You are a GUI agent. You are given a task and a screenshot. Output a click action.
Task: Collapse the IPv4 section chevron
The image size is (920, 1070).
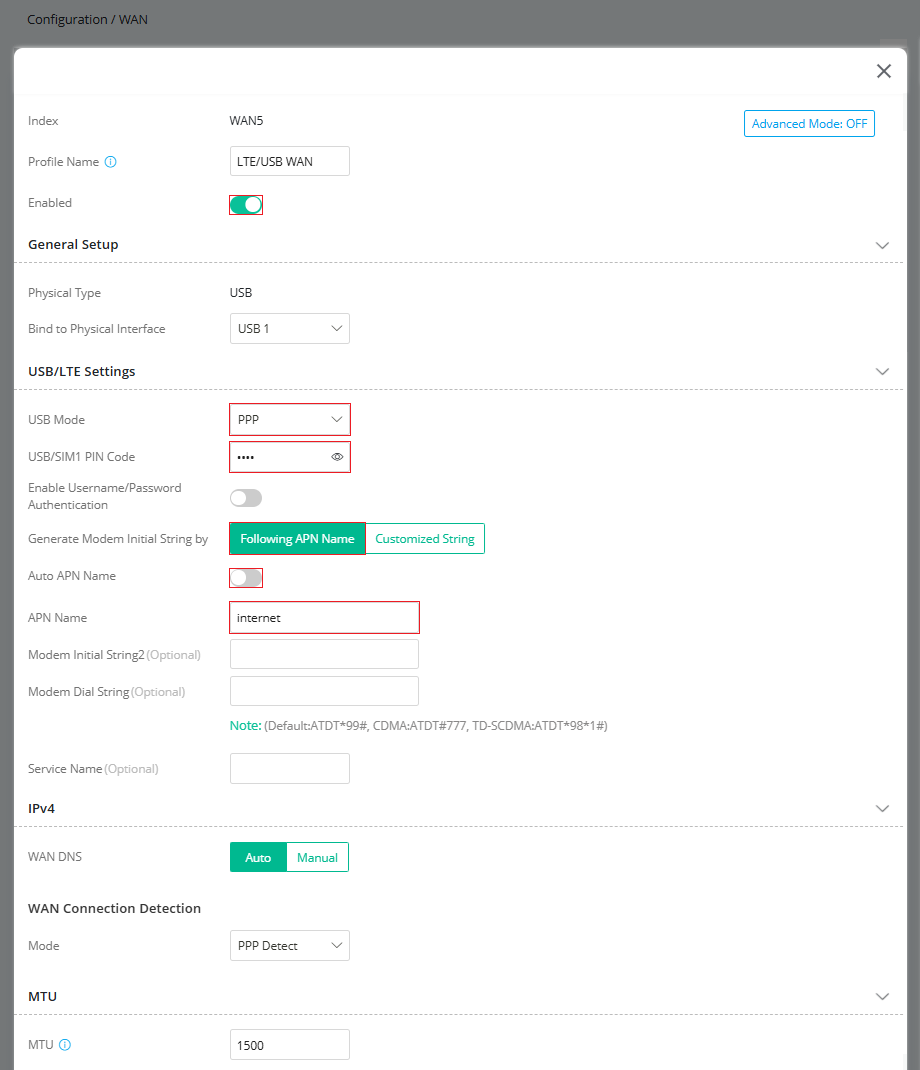[882, 809]
